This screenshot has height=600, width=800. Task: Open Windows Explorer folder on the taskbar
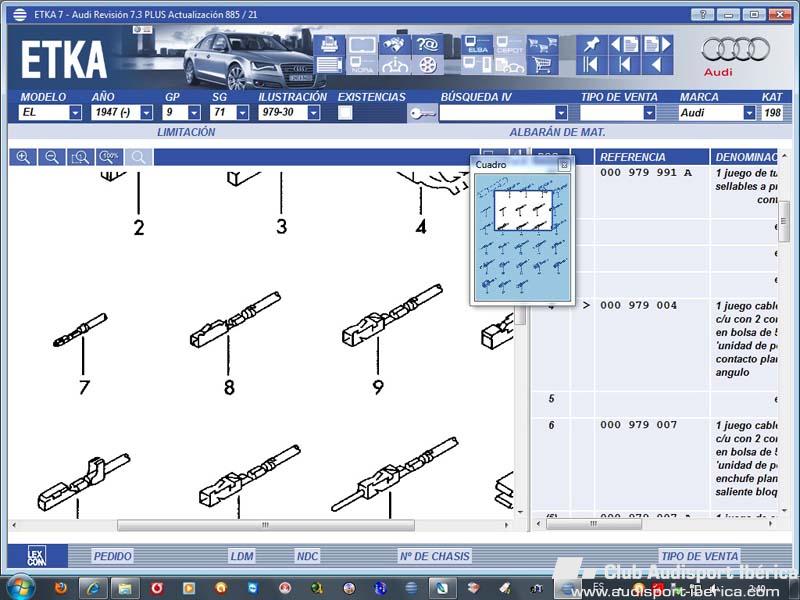click(124, 588)
